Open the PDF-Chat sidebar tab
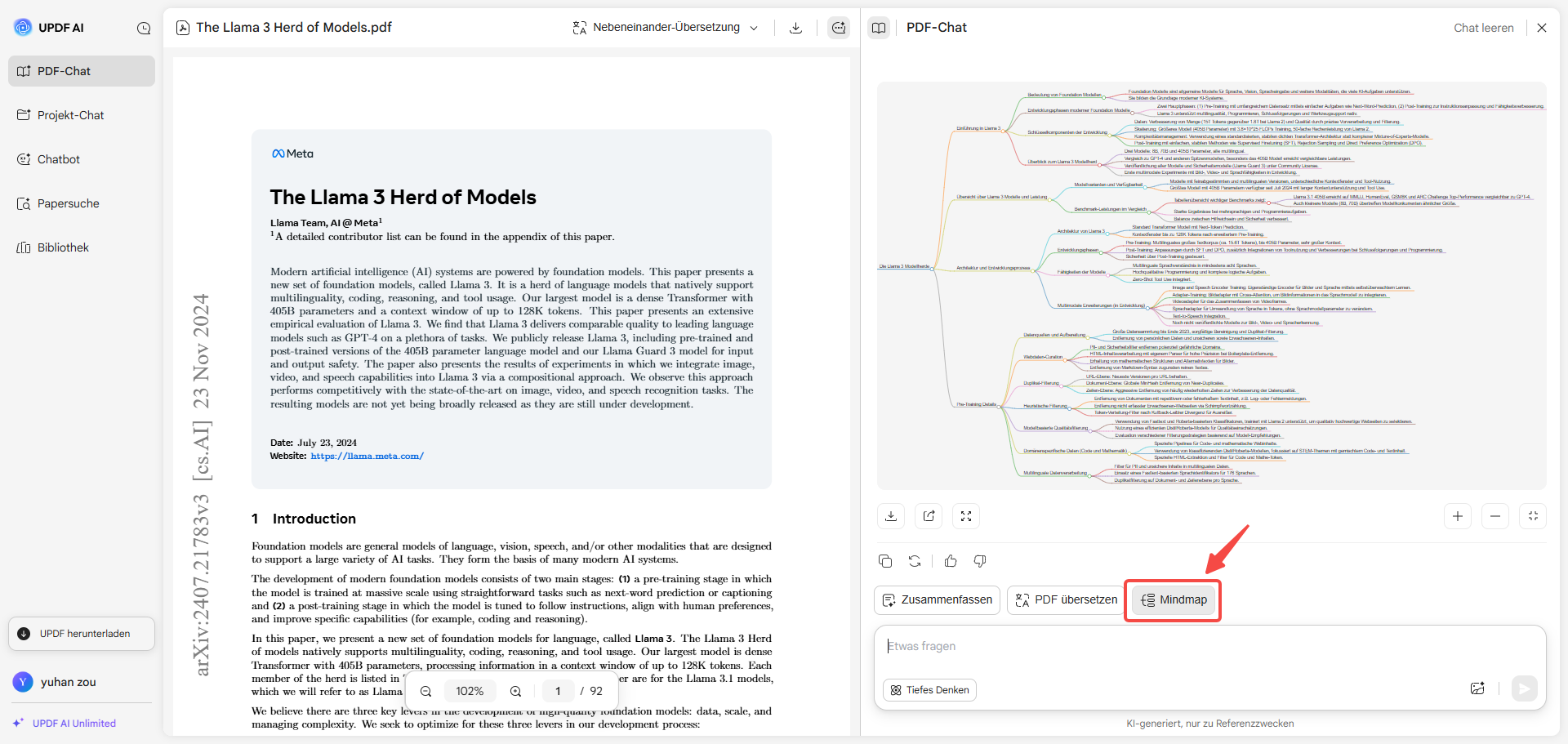Screen dimensions: 1568x744 click(82, 71)
